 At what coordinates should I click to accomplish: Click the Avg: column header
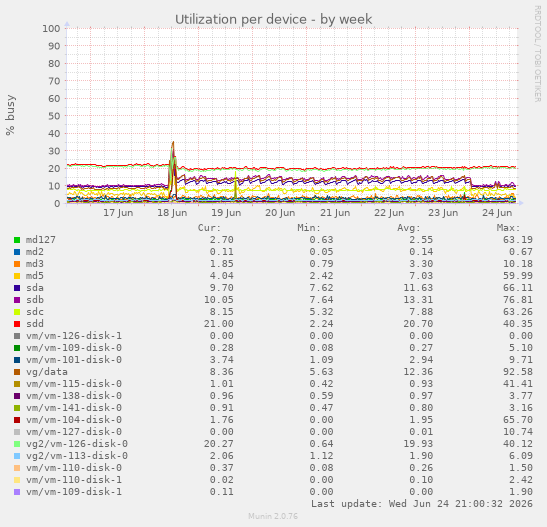tap(409, 228)
